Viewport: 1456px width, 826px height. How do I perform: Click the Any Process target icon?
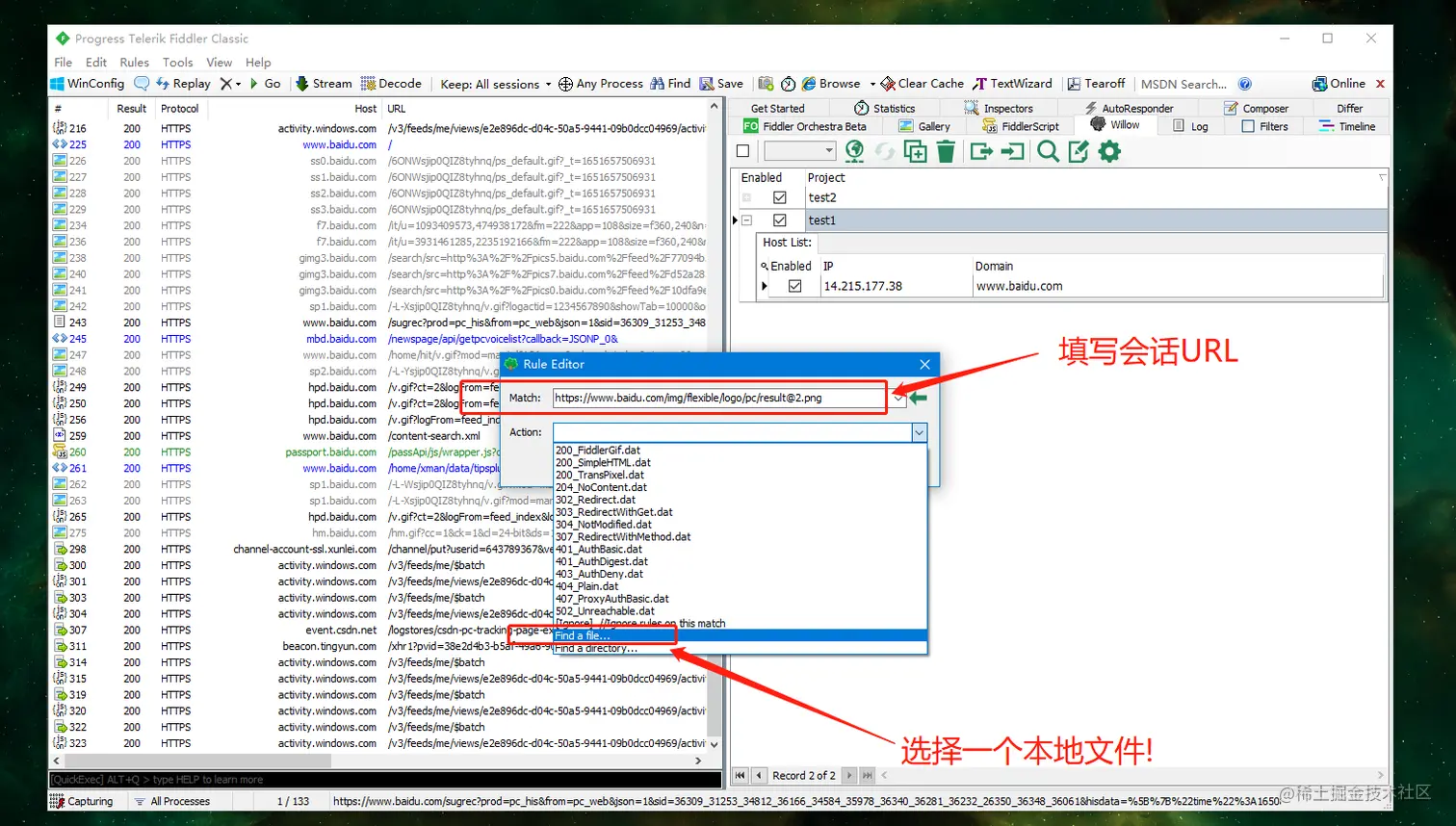[565, 84]
